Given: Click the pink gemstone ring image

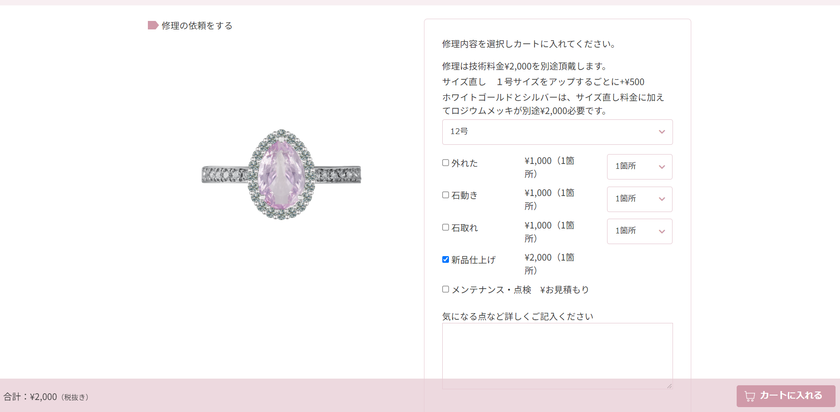Looking at the screenshot, I should click(281, 175).
